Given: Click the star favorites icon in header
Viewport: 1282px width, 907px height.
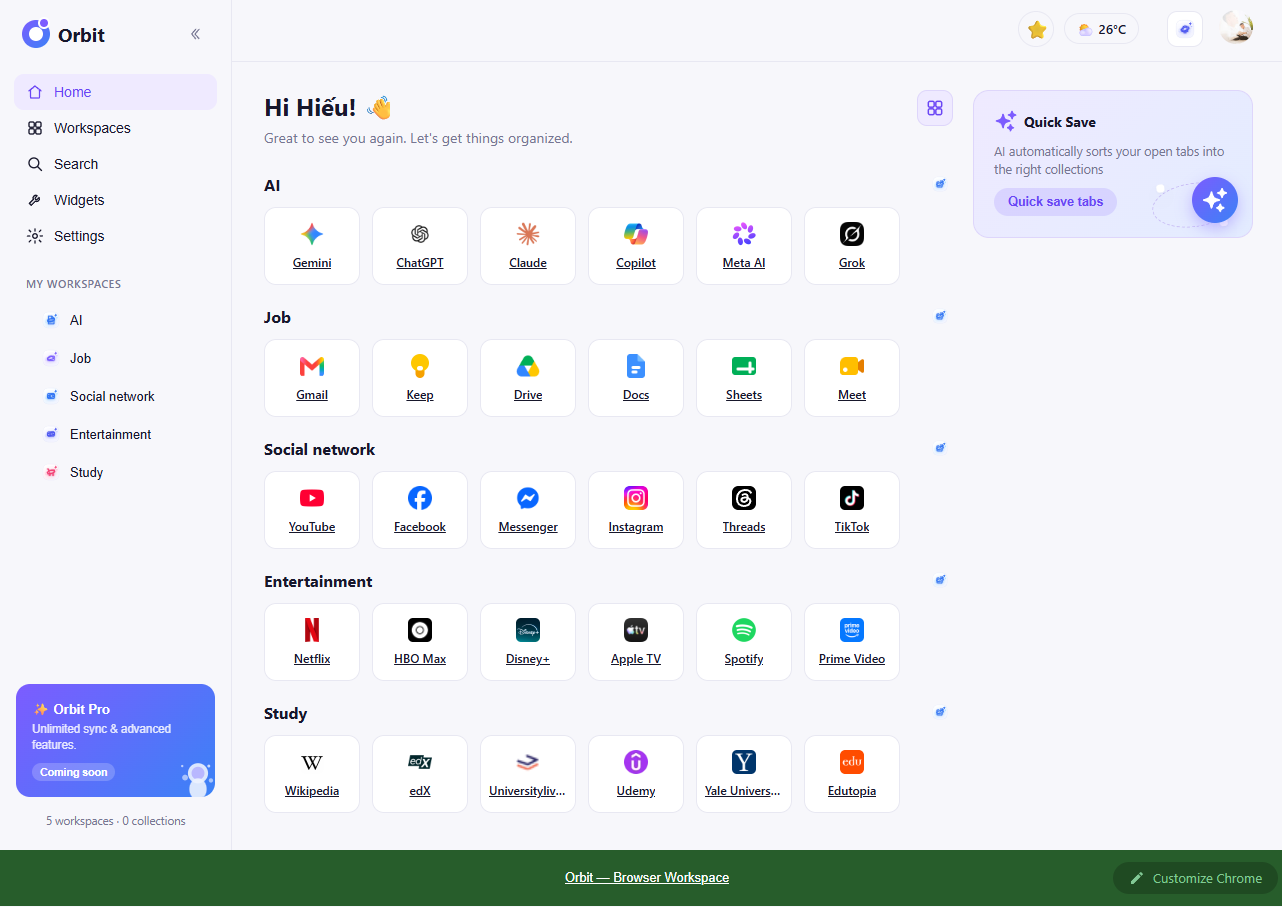Looking at the screenshot, I should (1037, 30).
